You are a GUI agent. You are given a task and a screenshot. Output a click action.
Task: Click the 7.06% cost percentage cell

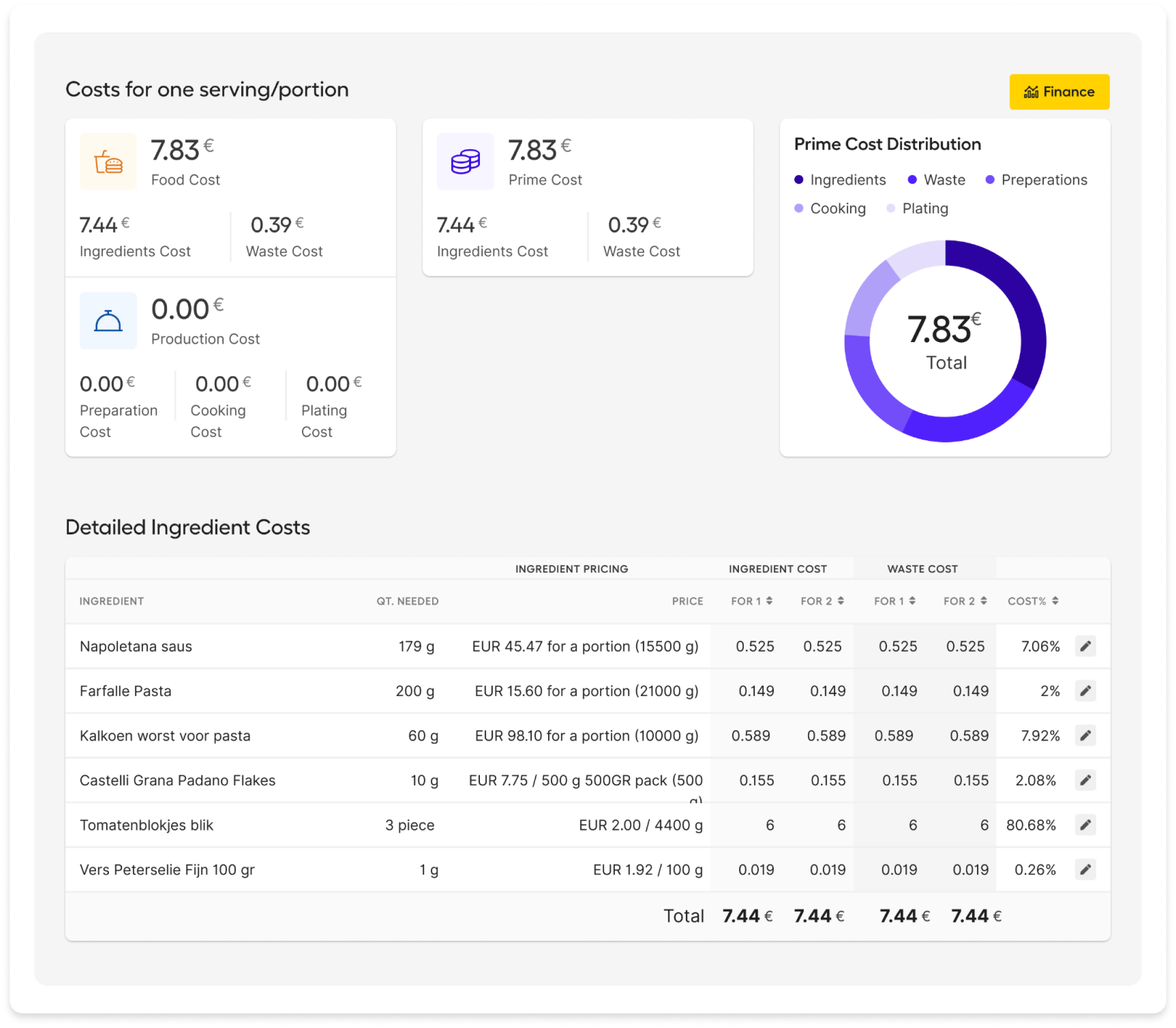coord(1040,646)
